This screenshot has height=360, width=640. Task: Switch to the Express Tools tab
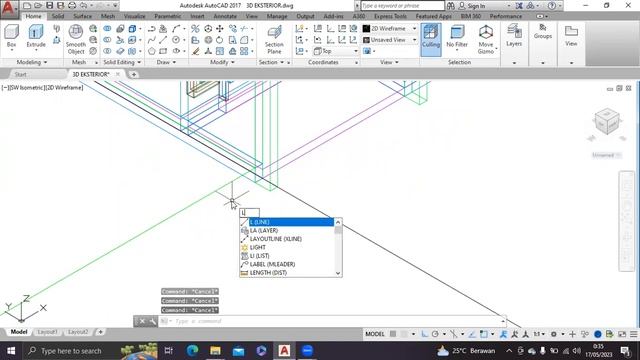pyautogui.click(x=390, y=16)
